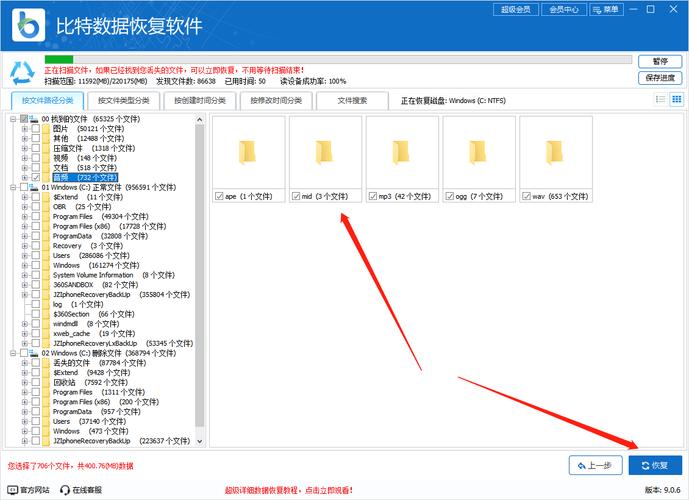Select the 按修改时间分类 tab
The image size is (689, 500).
tap(276, 101)
